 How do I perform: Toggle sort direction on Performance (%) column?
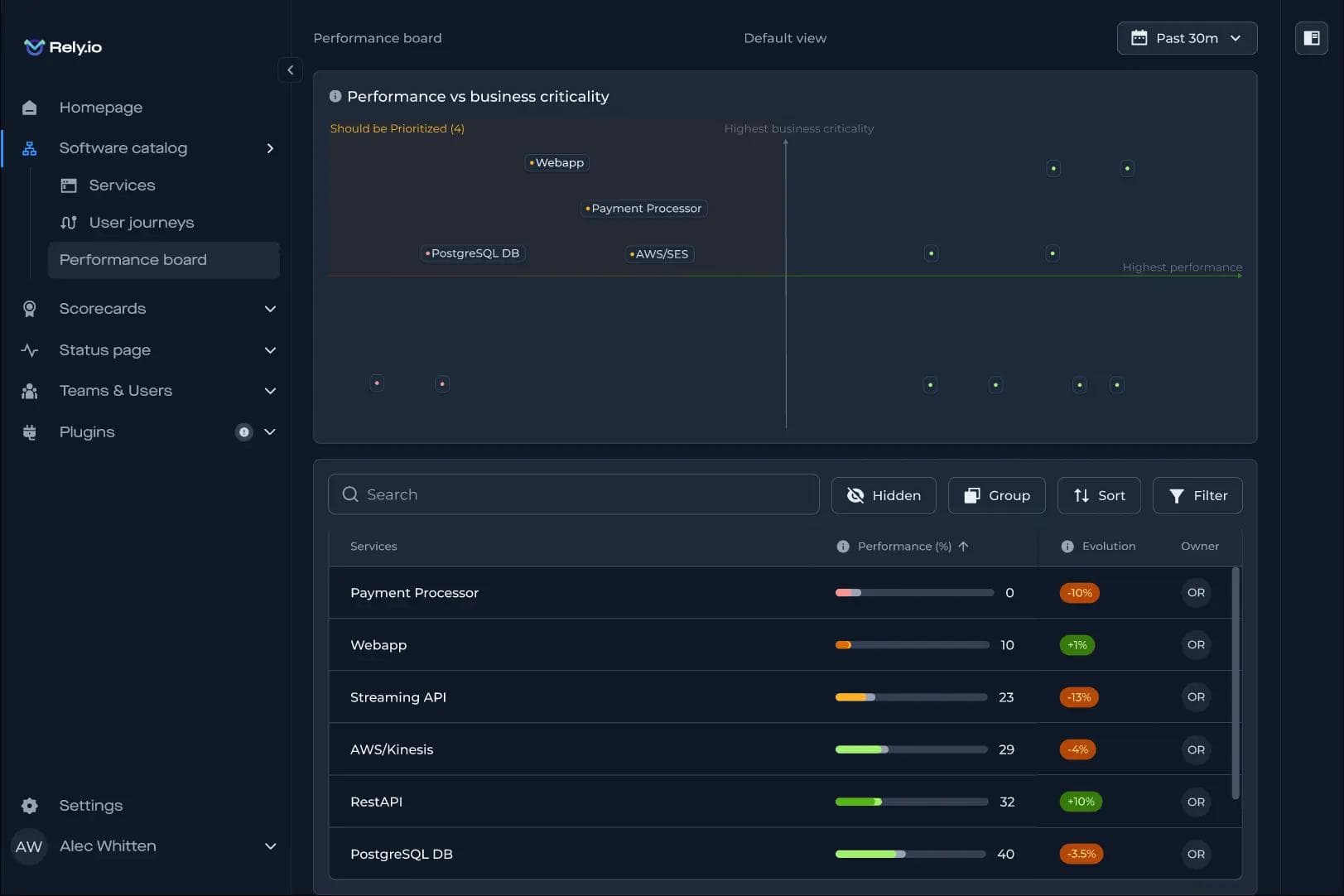point(963,547)
